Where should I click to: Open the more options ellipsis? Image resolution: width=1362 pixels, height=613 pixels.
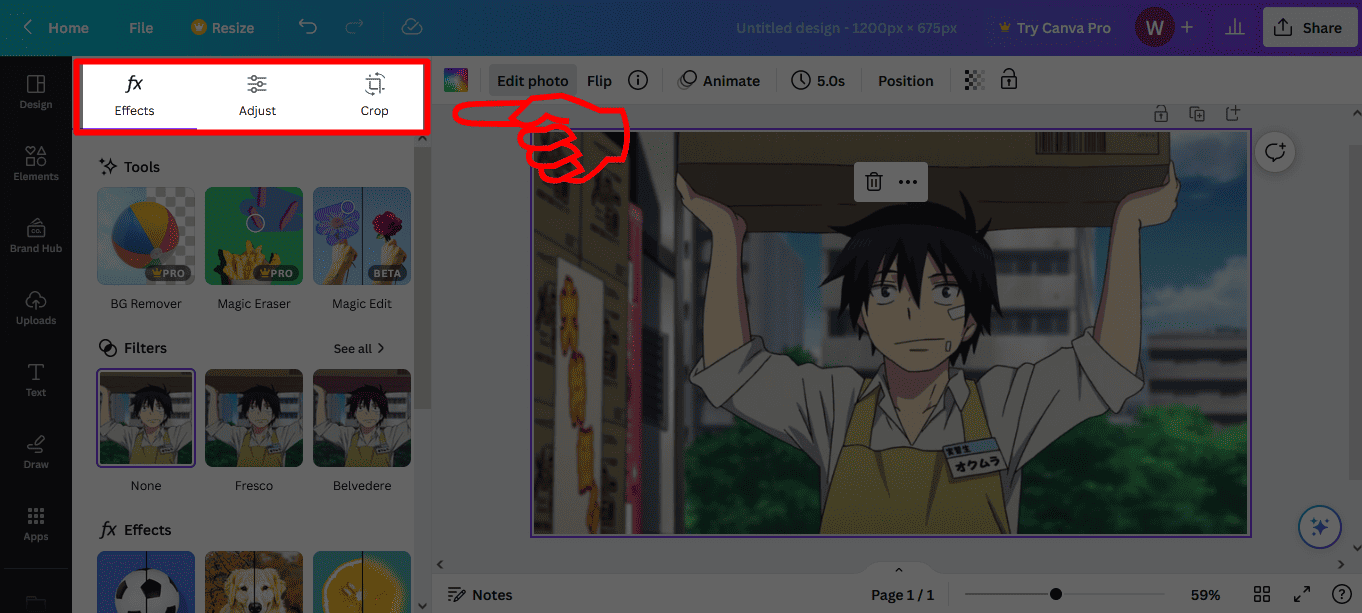908,182
